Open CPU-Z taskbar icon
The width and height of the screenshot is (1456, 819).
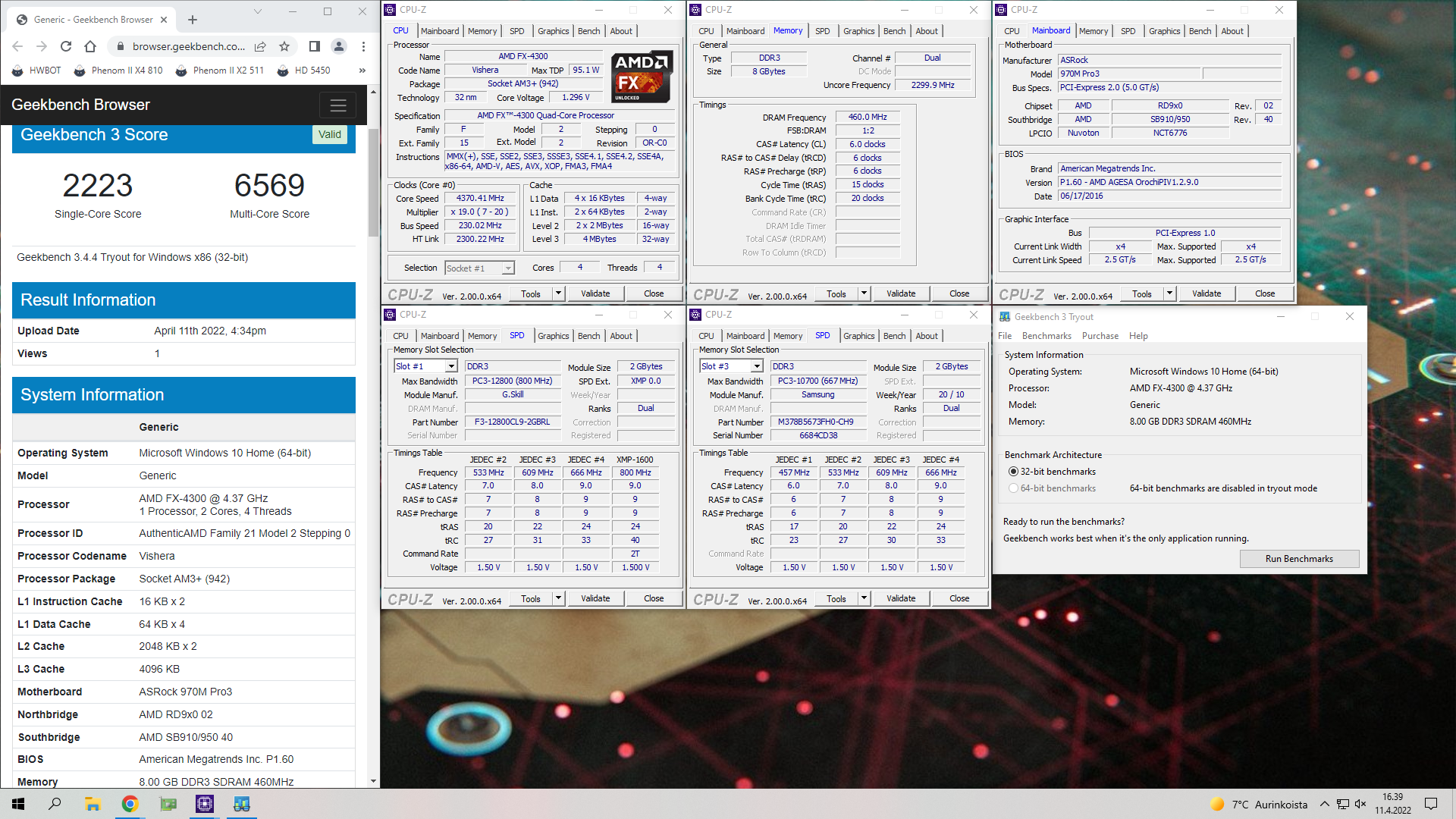pyautogui.click(x=205, y=804)
